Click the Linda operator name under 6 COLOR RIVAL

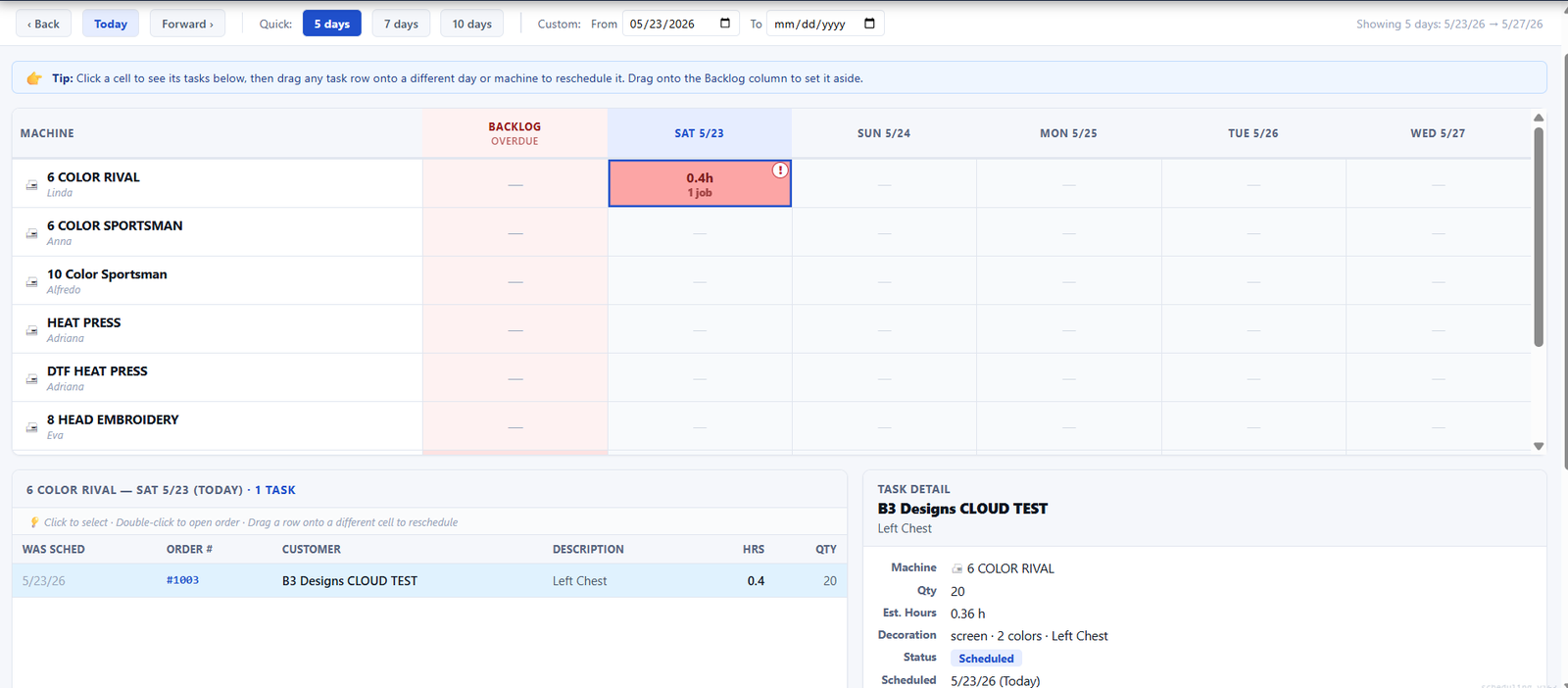pyautogui.click(x=60, y=193)
